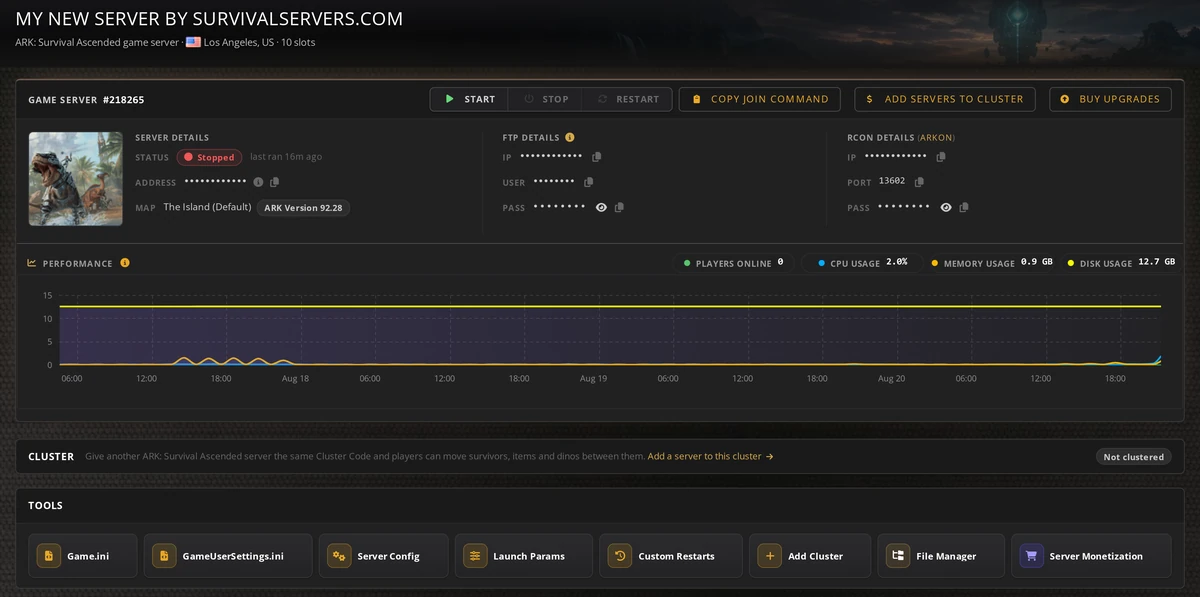Click Copy Join Command button
The width and height of the screenshot is (1200, 597).
coord(760,99)
